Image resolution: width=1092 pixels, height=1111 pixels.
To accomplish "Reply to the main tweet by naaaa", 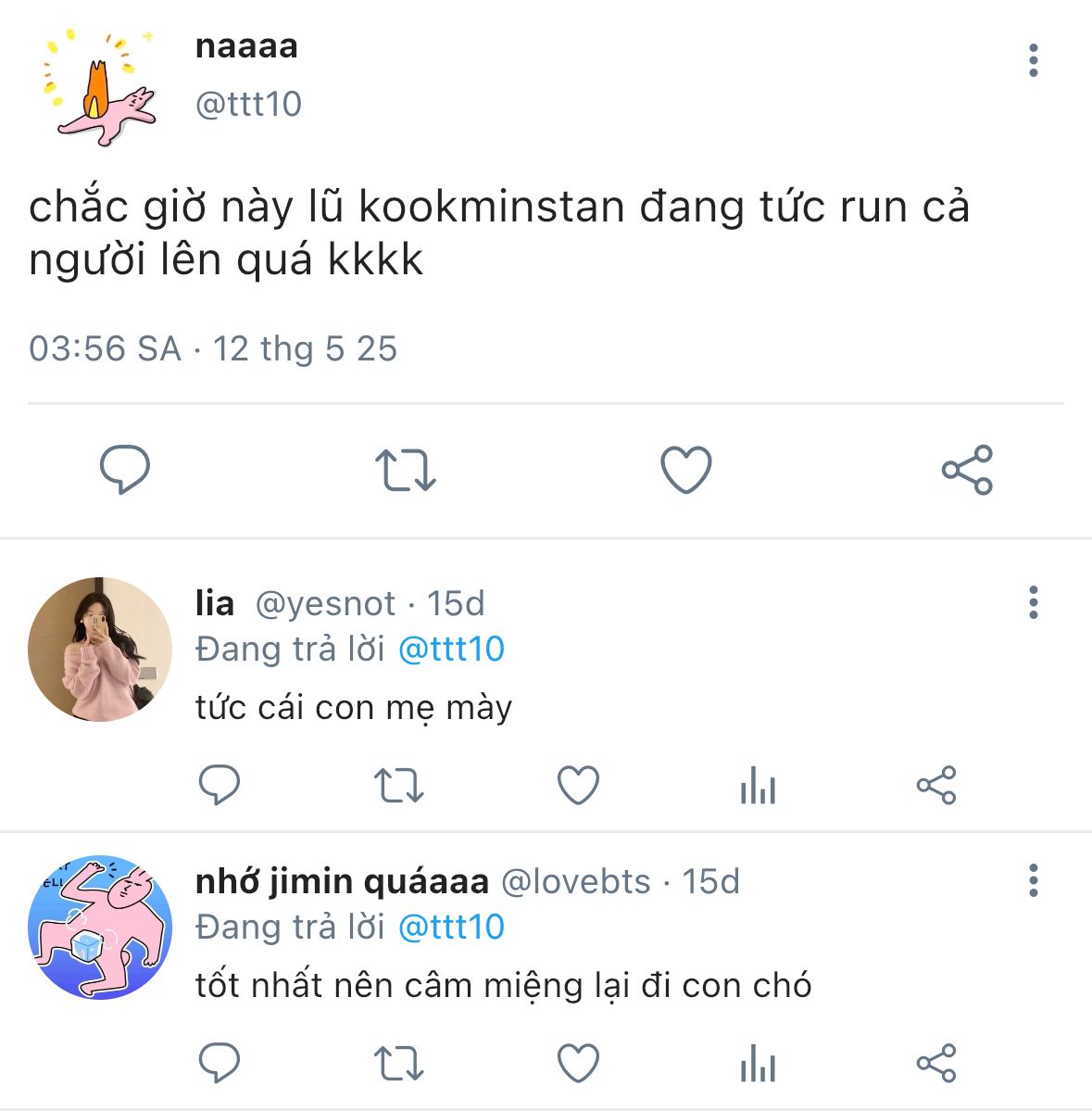I will coord(125,470).
